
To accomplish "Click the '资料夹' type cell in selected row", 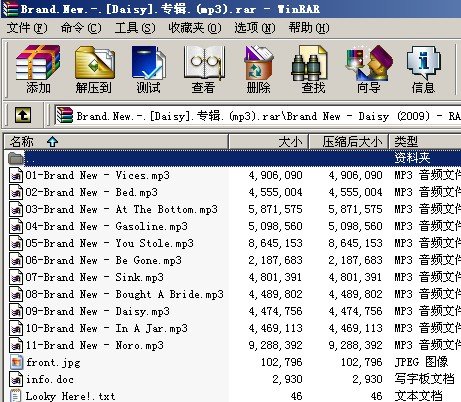I will 412,158.
